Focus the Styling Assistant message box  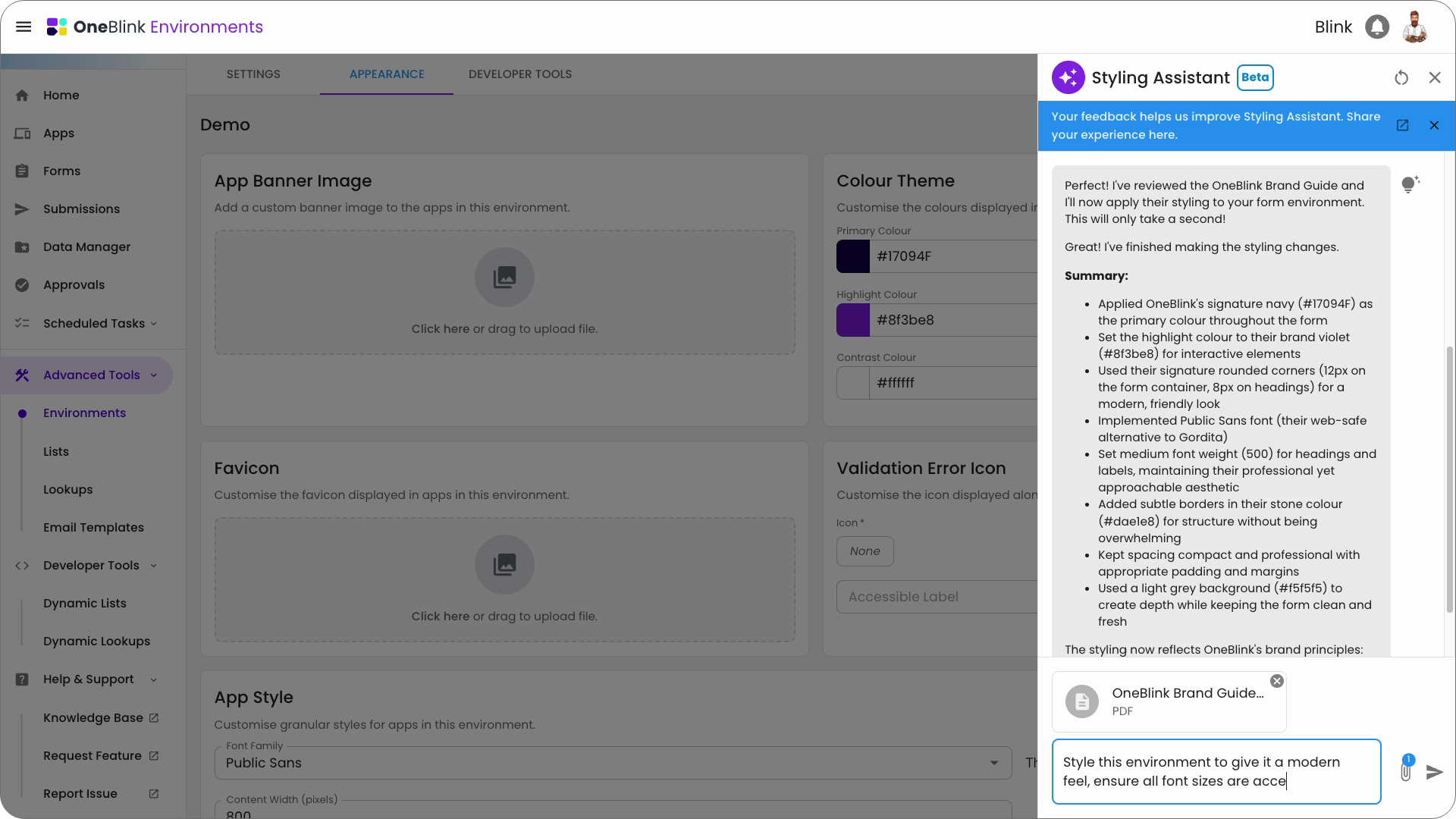click(1216, 771)
